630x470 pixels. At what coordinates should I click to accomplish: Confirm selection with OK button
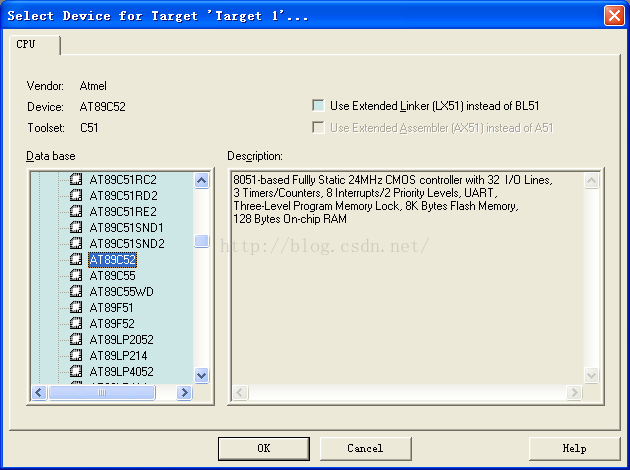click(x=264, y=449)
